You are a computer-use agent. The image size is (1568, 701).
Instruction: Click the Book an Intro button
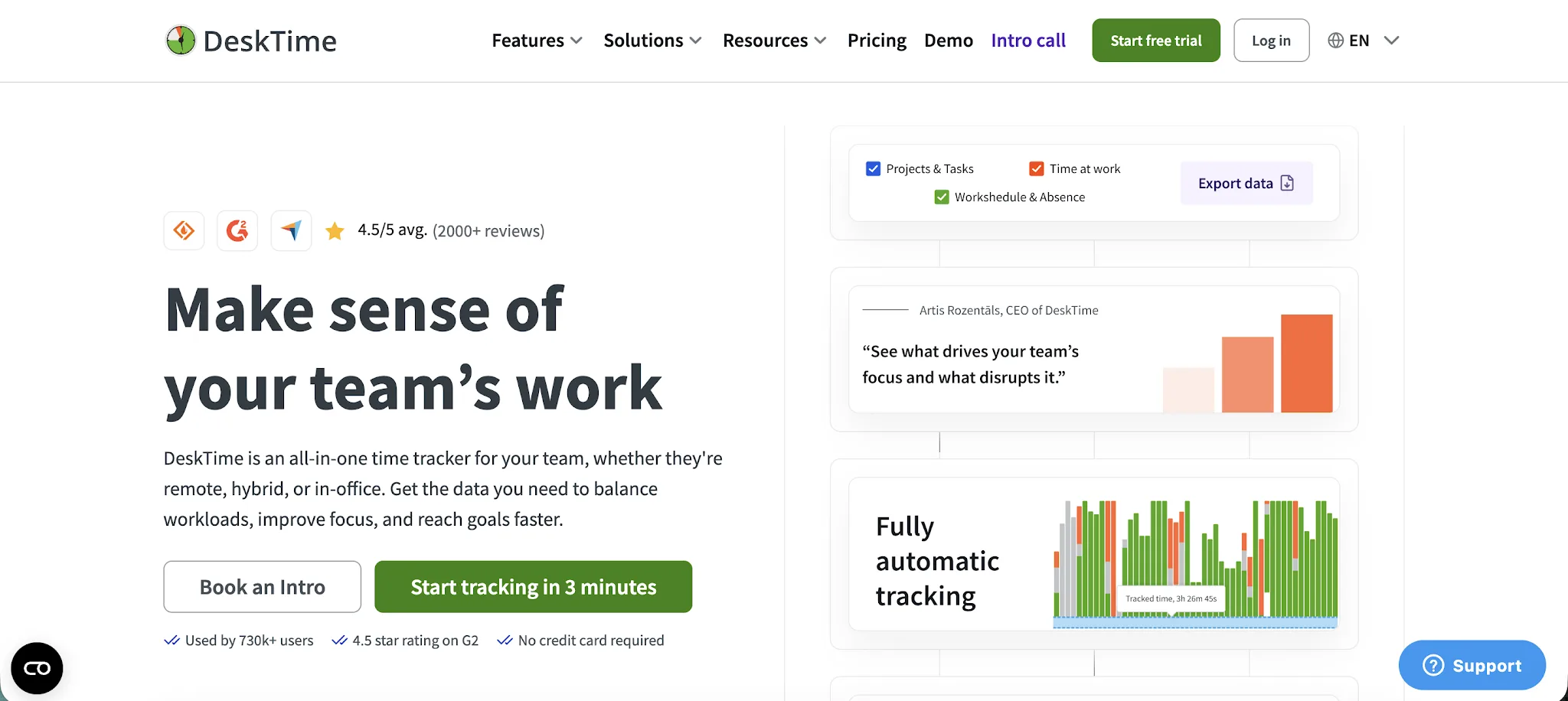tap(262, 587)
